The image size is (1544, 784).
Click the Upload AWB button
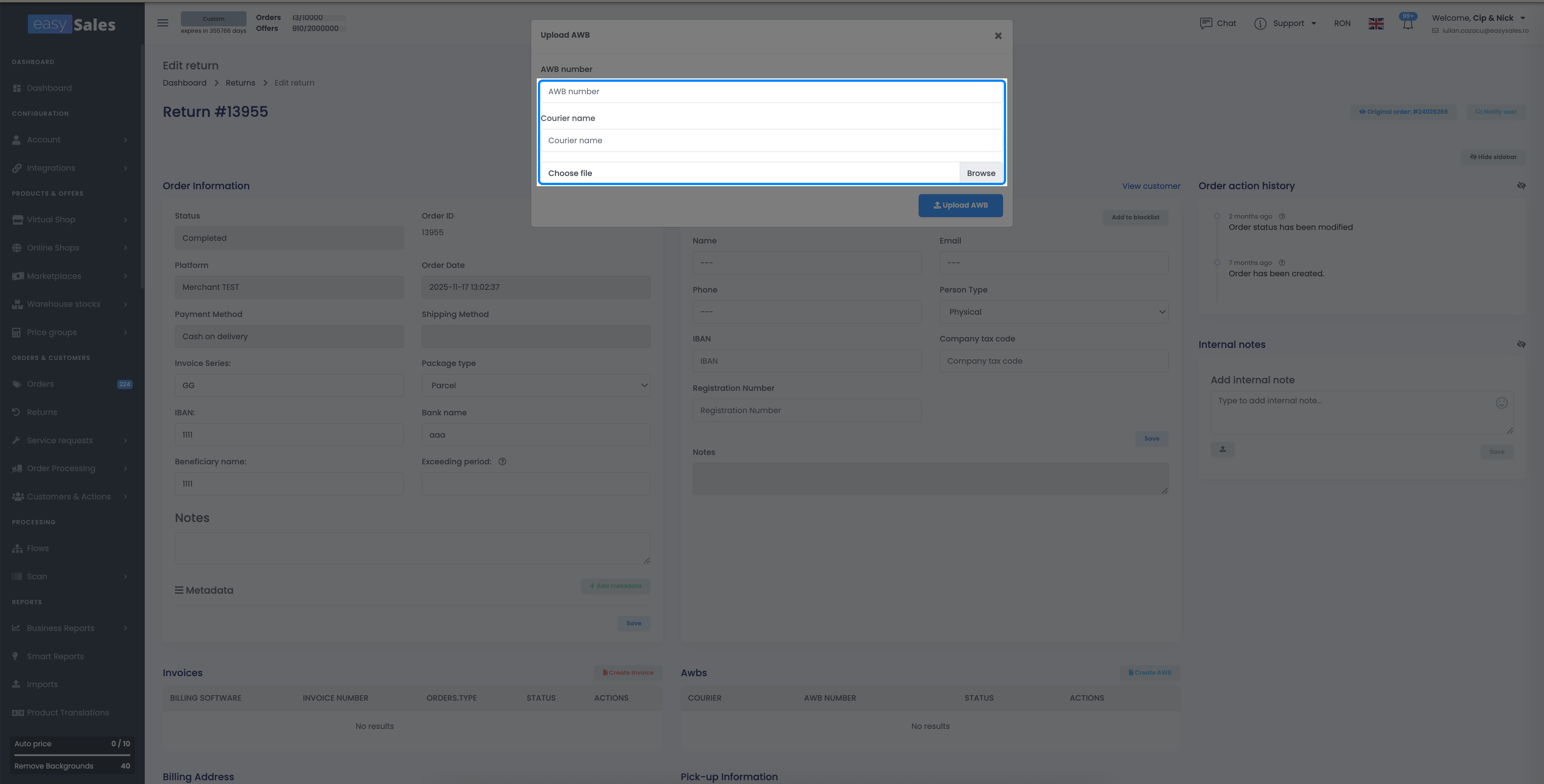click(960, 205)
